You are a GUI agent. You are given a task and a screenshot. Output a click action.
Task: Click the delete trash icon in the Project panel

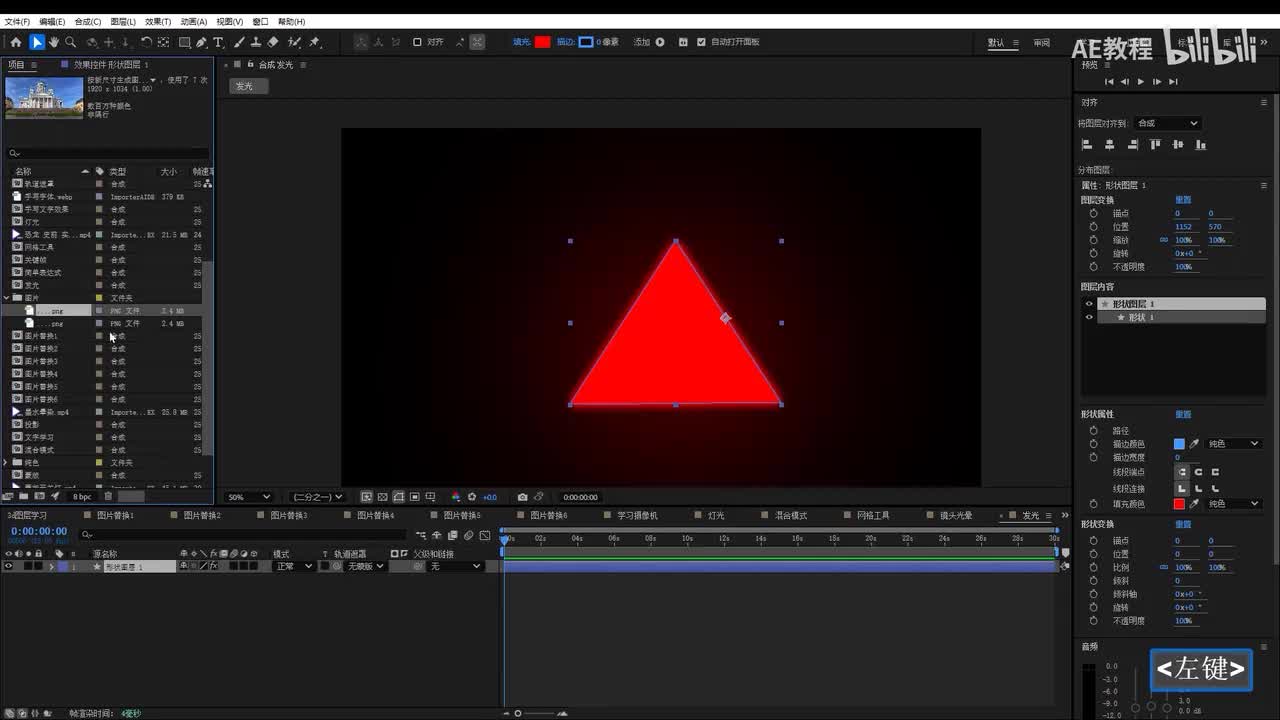[x=108, y=496]
